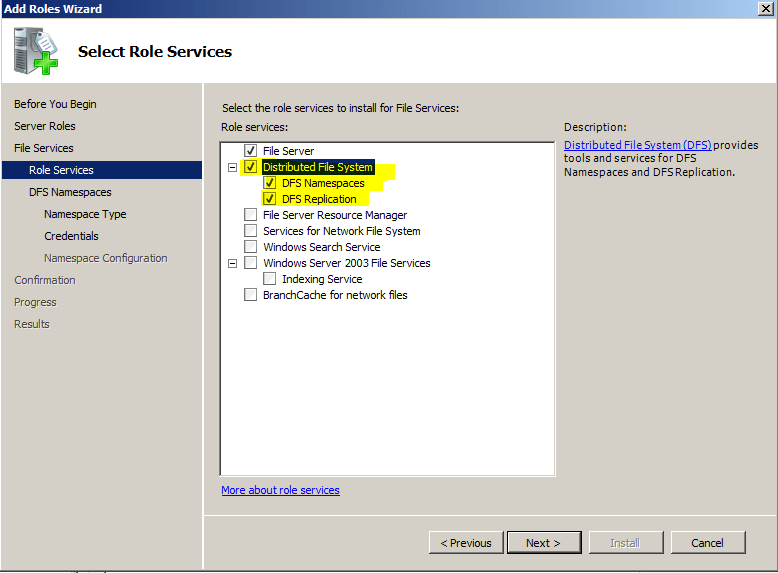Select the Role Services step
The width and height of the screenshot is (778, 573).
point(102,170)
